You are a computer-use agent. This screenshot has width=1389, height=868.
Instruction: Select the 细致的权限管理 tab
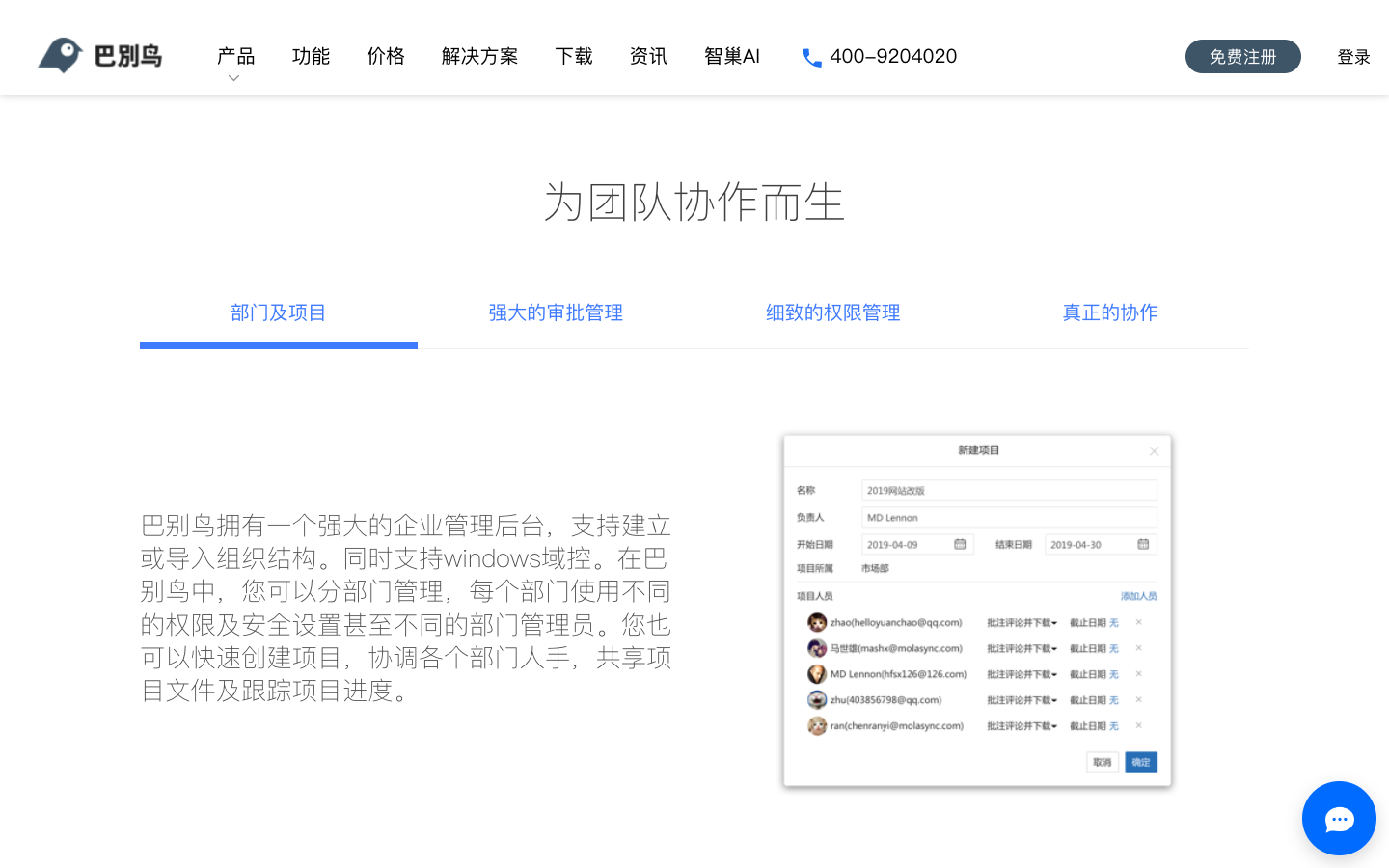[x=832, y=312]
